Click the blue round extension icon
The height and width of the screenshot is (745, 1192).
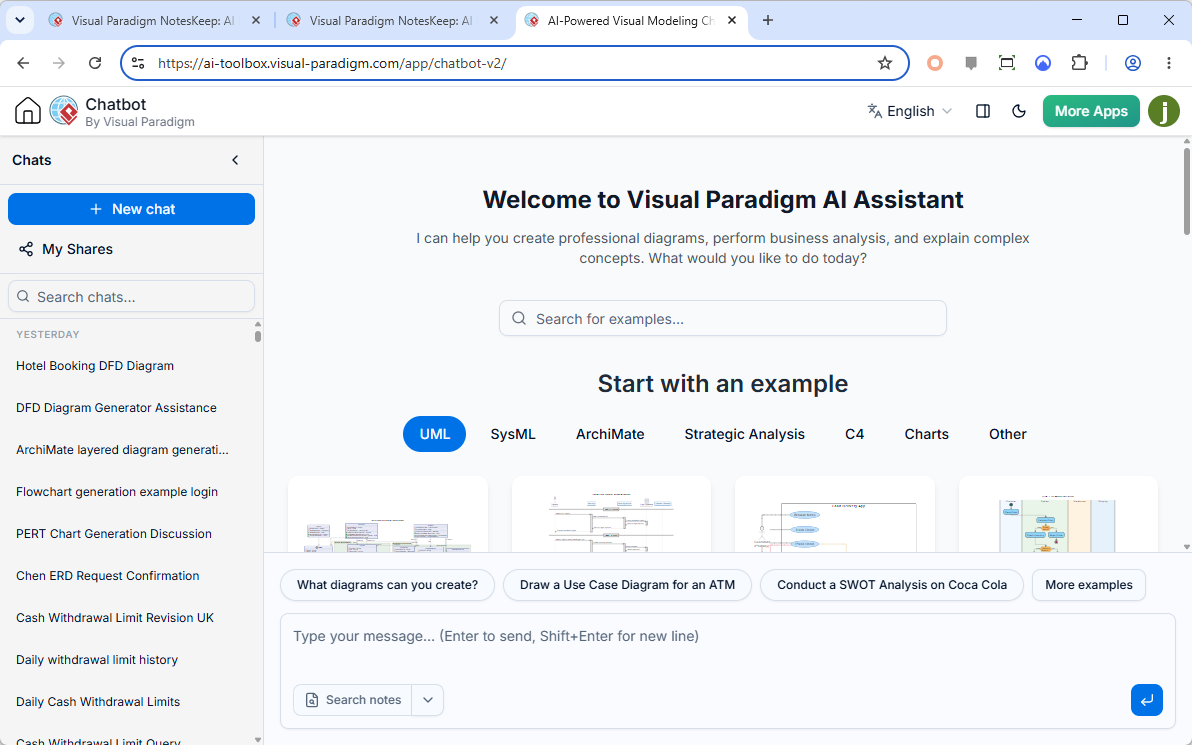pyautogui.click(x=1043, y=63)
